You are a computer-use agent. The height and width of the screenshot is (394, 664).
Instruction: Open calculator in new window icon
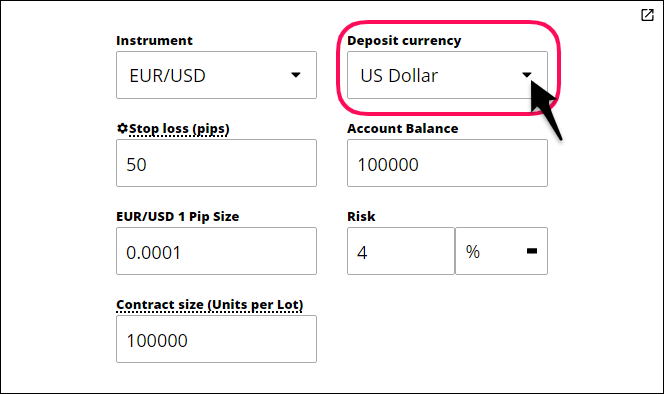click(x=647, y=15)
